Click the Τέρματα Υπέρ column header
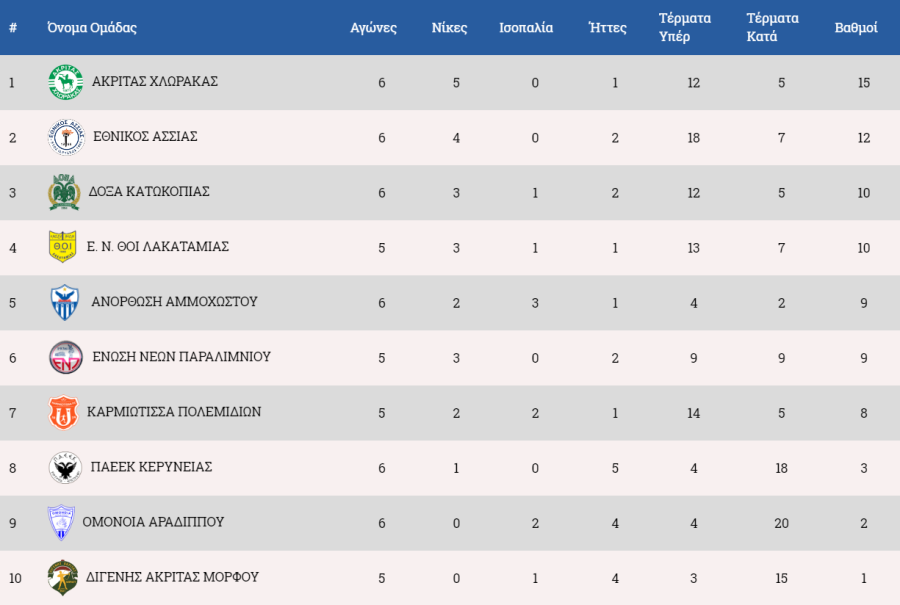Viewport: 900px width, 605px height. [685, 27]
